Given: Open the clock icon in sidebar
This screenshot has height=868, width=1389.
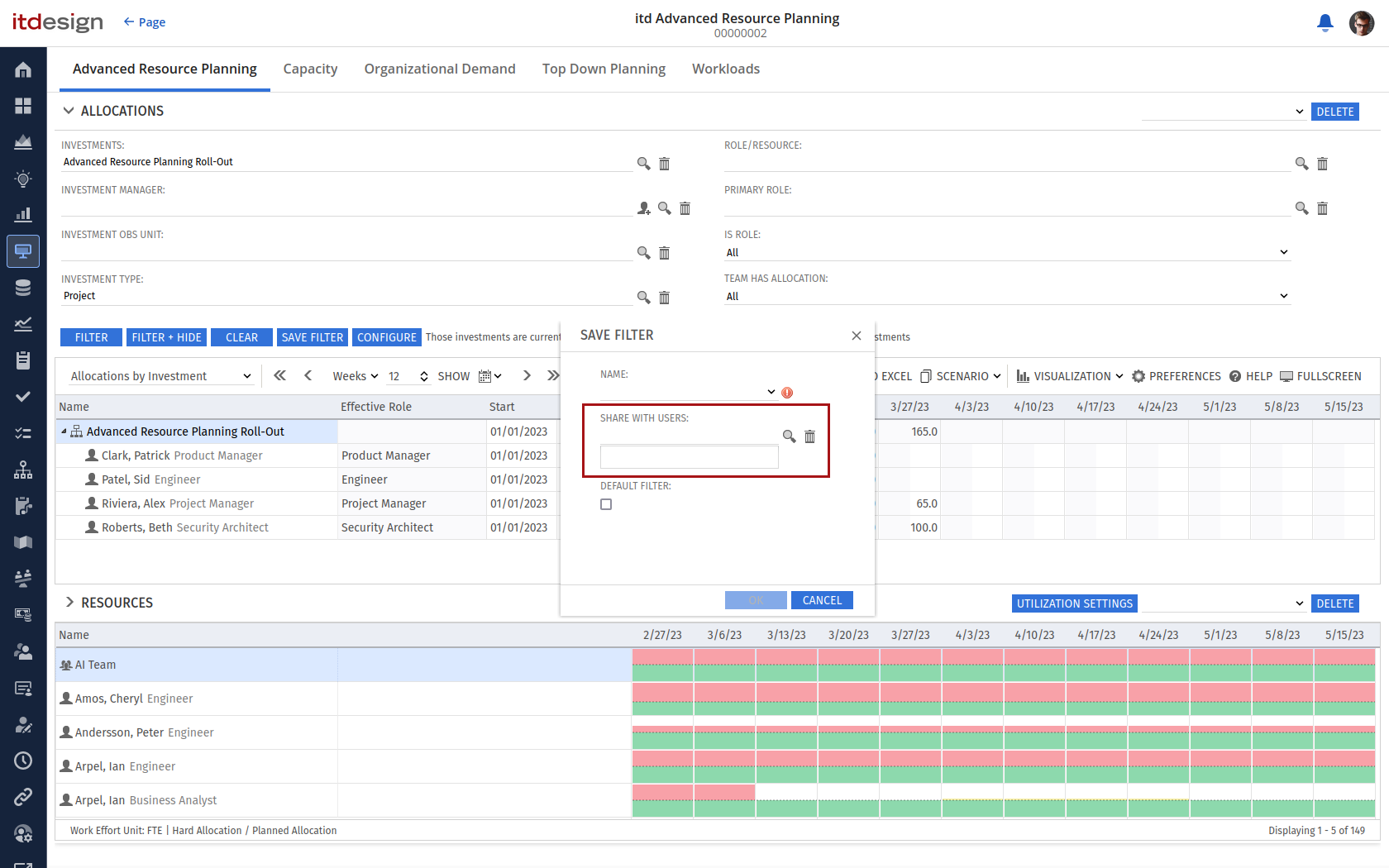Looking at the screenshot, I should click(x=23, y=761).
